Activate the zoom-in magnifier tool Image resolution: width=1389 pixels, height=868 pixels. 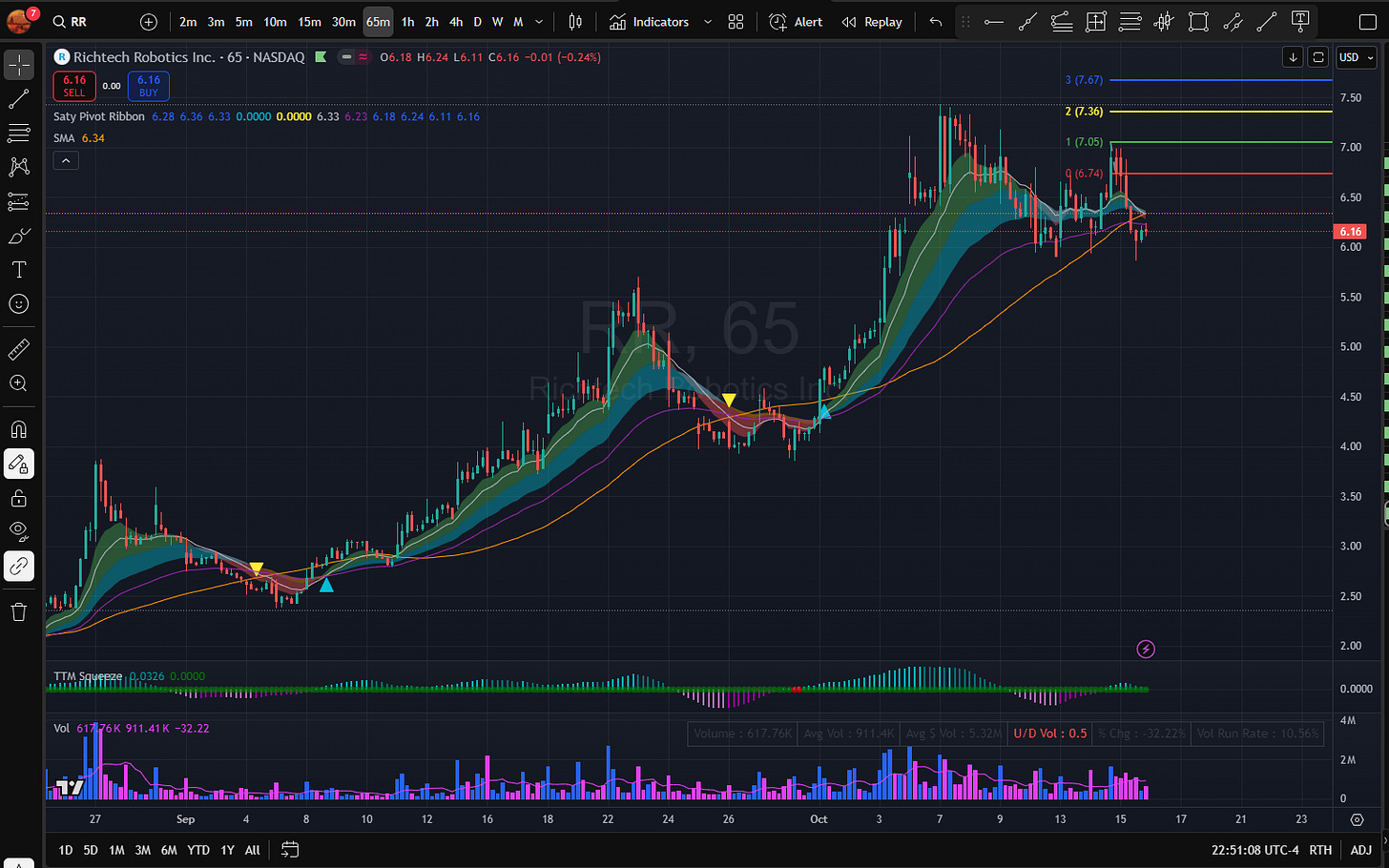tap(18, 383)
